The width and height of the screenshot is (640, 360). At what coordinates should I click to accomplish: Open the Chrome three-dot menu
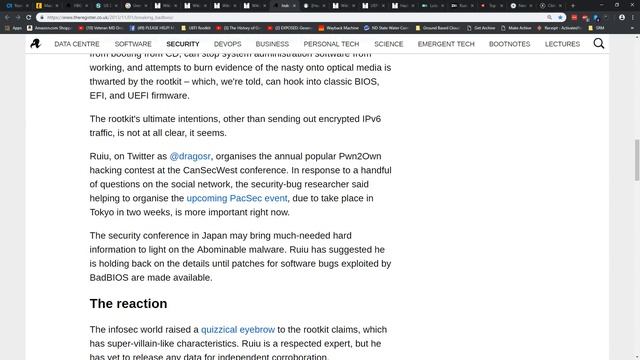[x=633, y=18]
